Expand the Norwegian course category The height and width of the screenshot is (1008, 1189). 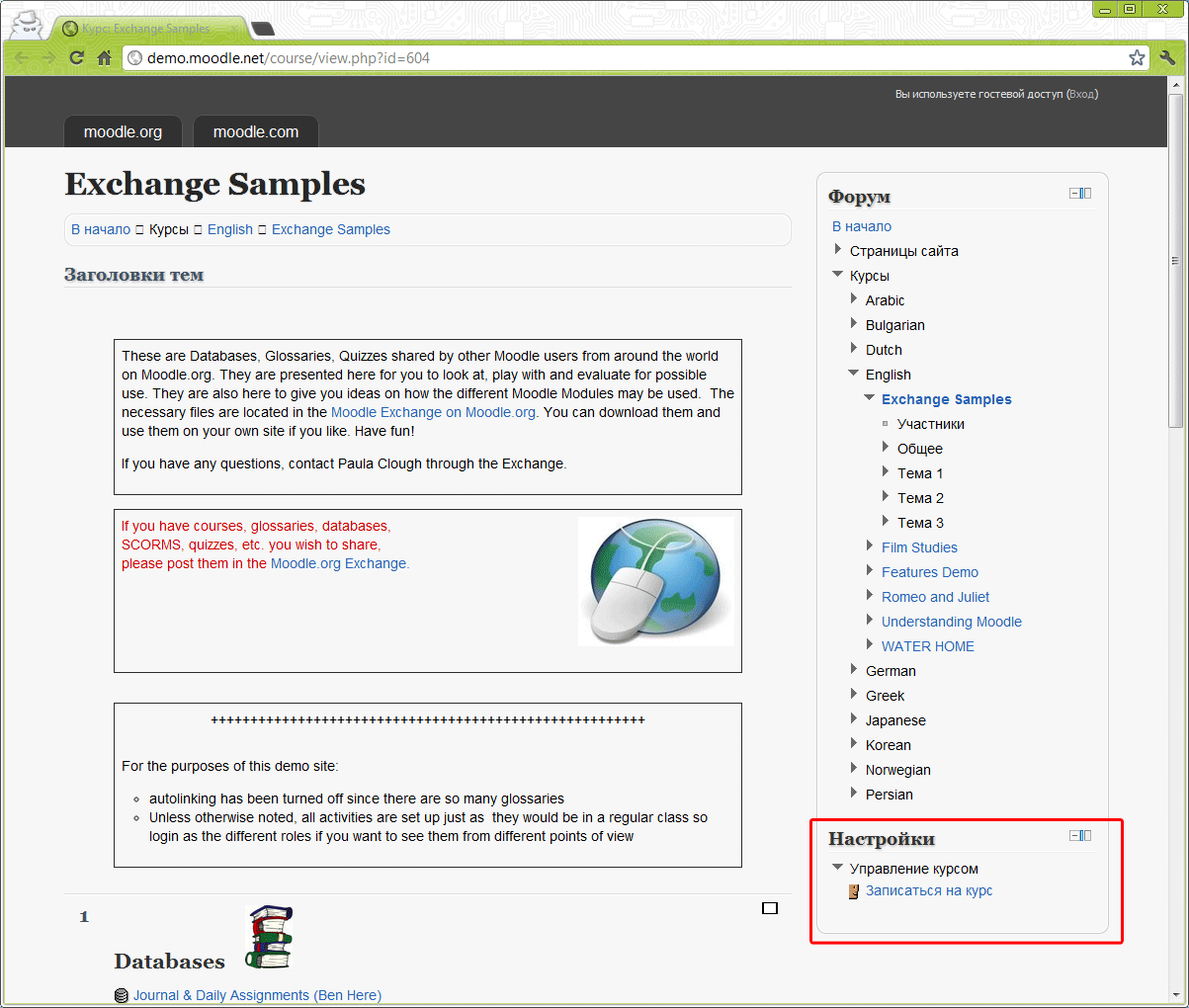point(854,769)
